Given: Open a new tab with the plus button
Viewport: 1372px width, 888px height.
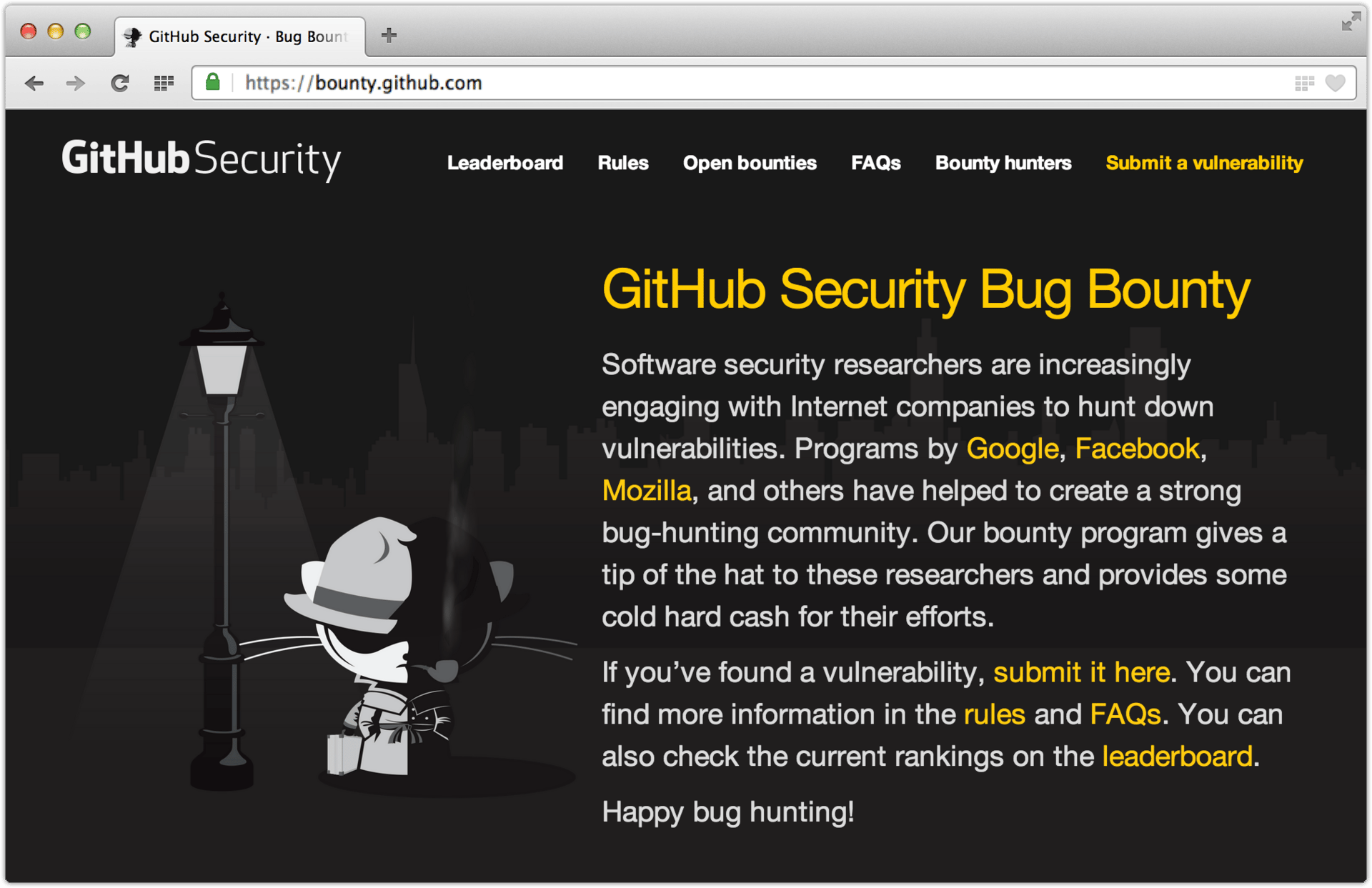Looking at the screenshot, I should point(389,35).
